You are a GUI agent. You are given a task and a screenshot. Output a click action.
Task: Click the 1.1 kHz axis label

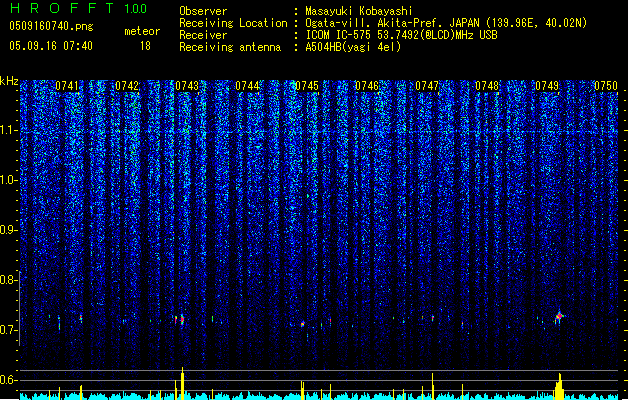[9, 130]
